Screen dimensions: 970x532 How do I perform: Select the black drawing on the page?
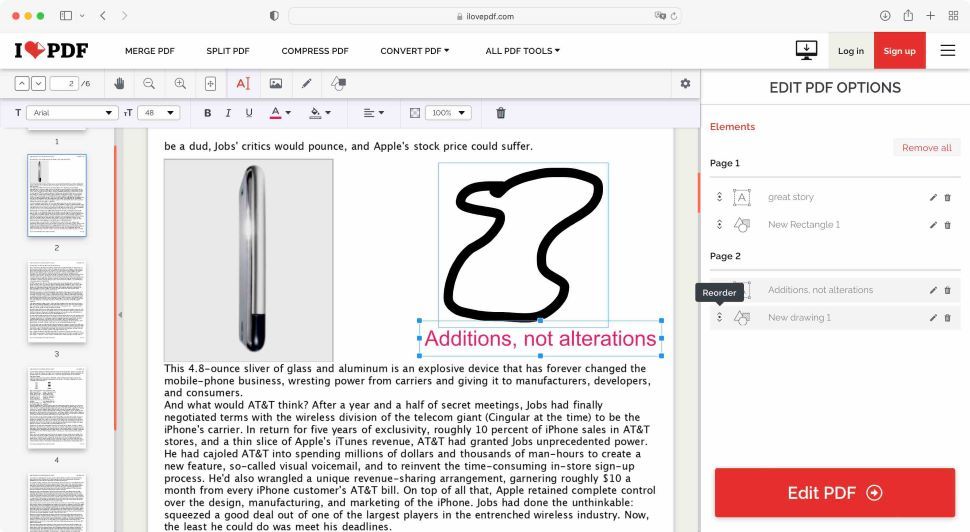tap(523, 244)
